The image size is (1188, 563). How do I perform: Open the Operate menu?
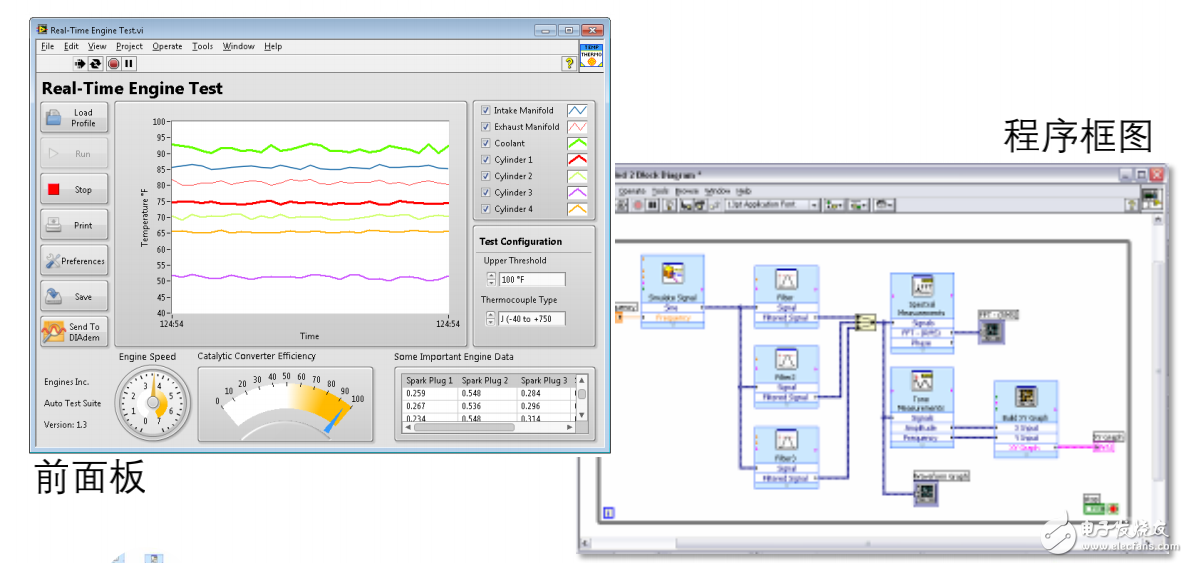(x=167, y=46)
